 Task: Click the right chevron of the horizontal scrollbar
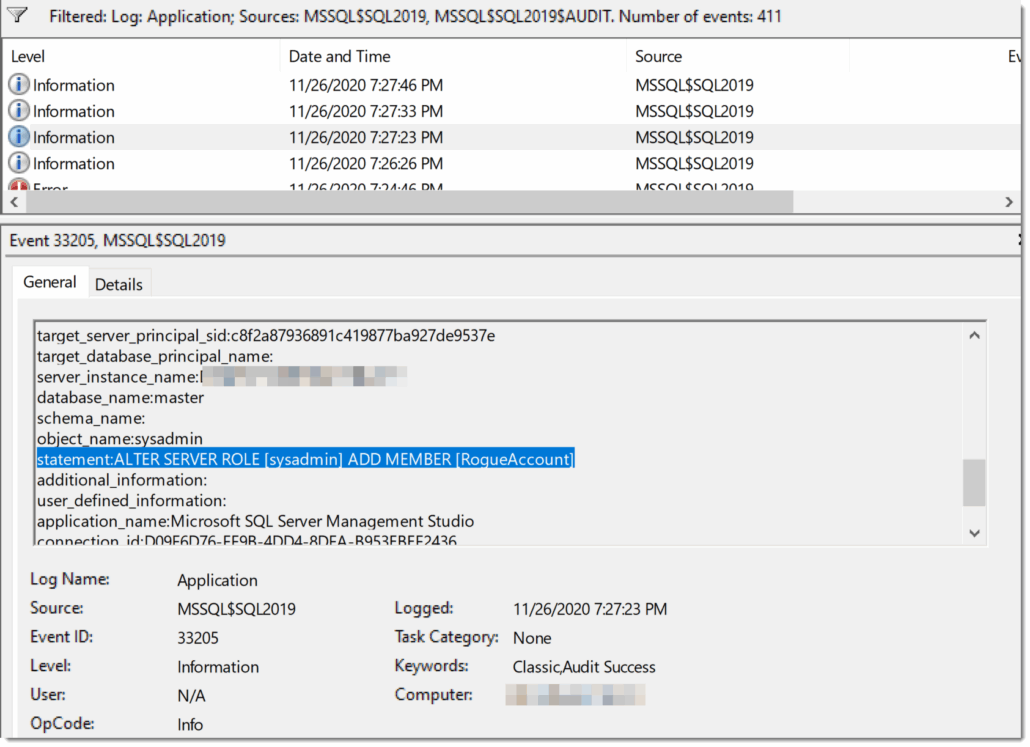click(1010, 201)
